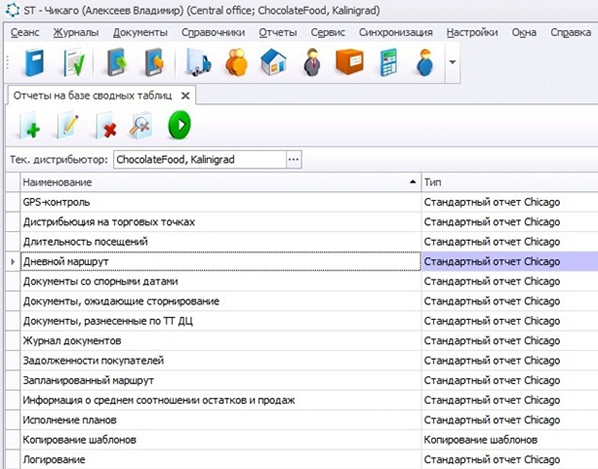
Task: Expand the main toolbar overflow arrow
Action: click(452, 62)
